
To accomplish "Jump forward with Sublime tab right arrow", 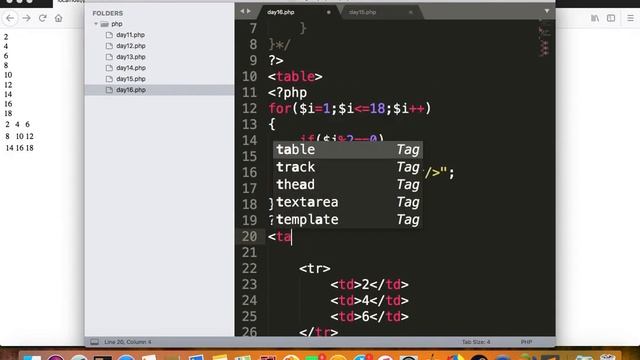I will tap(249, 11).
